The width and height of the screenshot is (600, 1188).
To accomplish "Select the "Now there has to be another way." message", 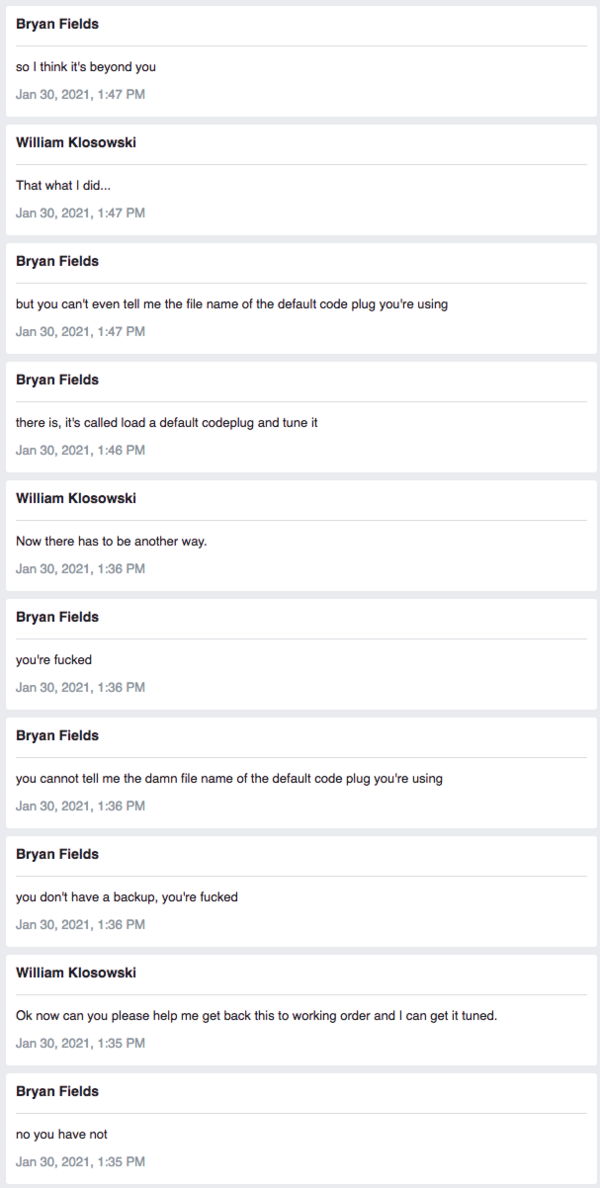I will tap(111, 541).
